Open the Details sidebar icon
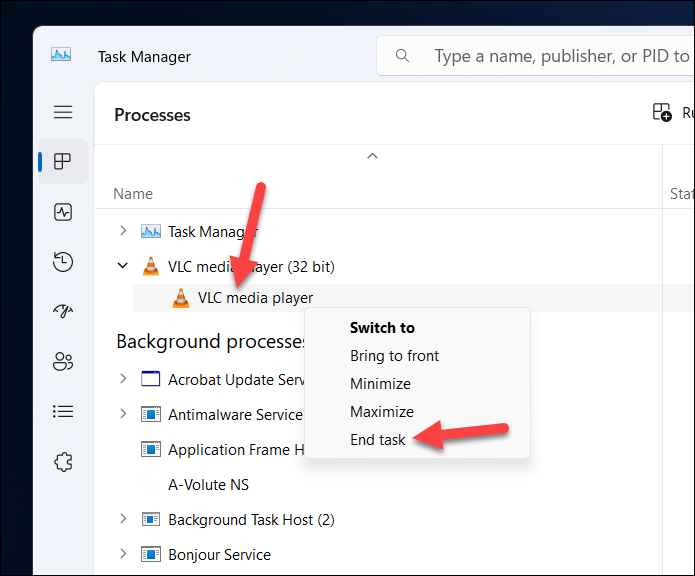The height and width of the screenshot is (576, 695). [63, 411]
